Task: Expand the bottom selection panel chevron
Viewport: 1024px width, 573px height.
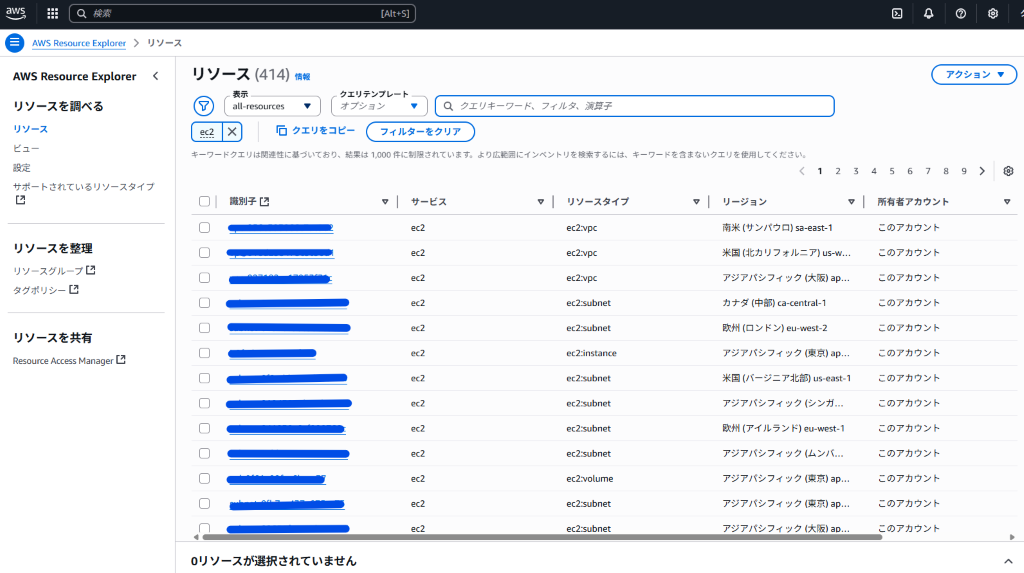Action: click(x=1008, y=561)
